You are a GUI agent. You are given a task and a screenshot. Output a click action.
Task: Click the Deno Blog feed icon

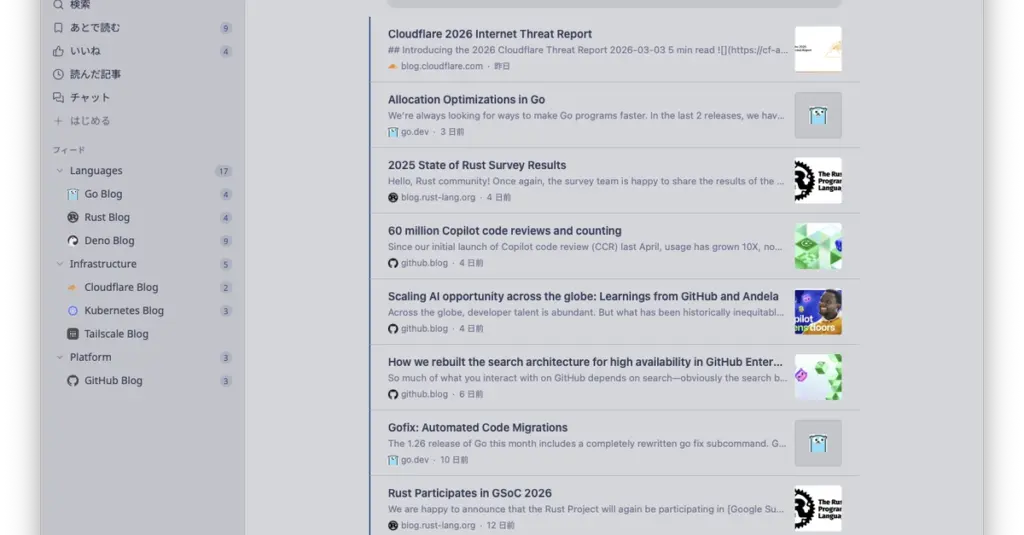(x=73, y=241)
